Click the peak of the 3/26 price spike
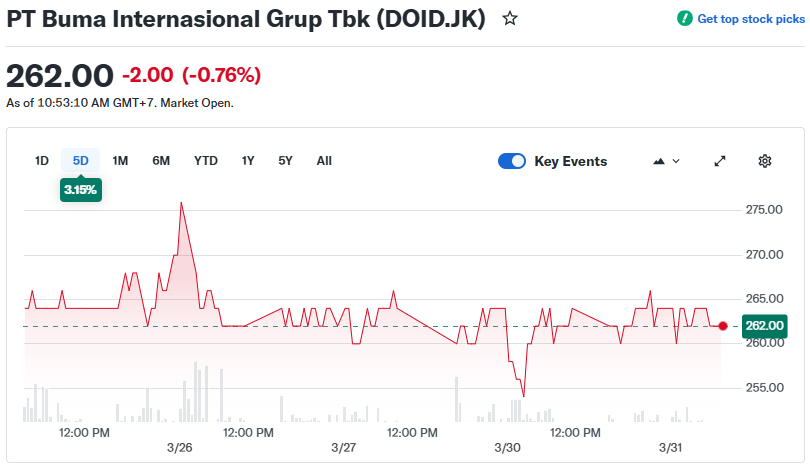 click(181, 203)
